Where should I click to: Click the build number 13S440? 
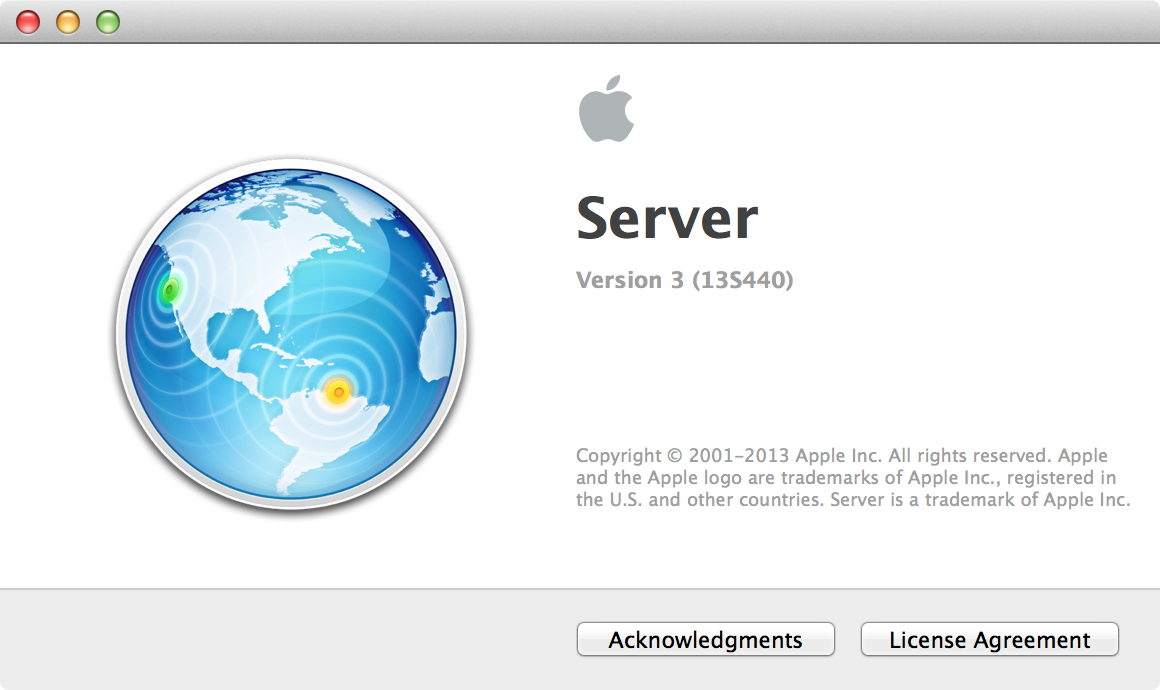742,281
